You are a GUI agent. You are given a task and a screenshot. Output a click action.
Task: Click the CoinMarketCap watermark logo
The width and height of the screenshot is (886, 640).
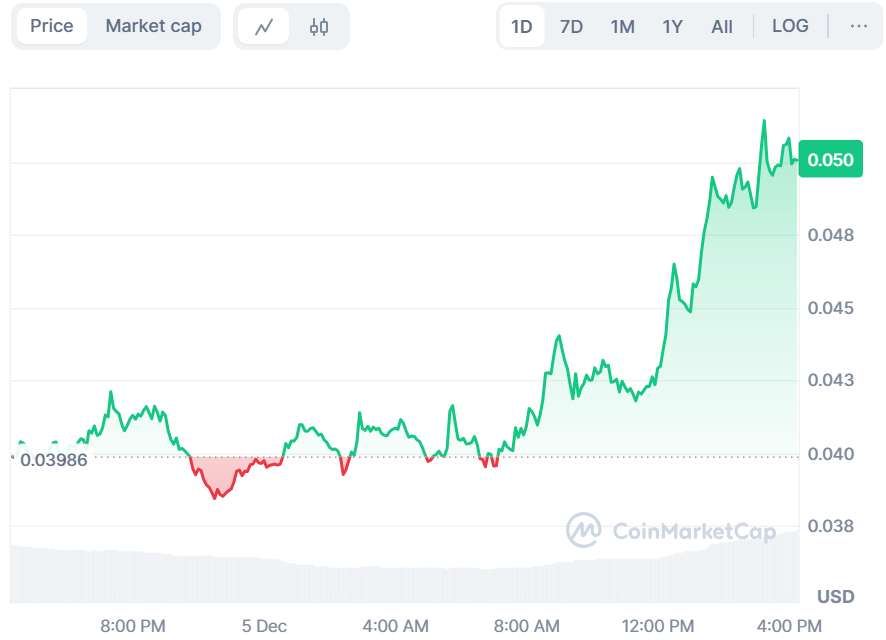pos(670,531)
